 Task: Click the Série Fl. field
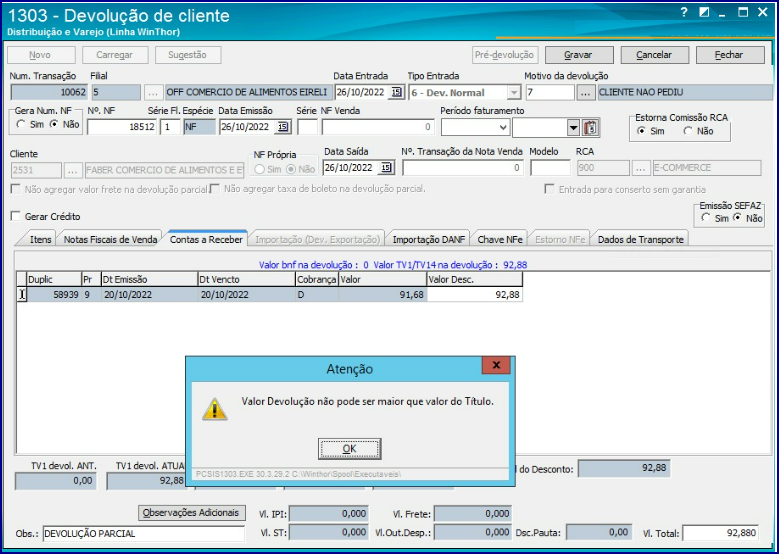pos(170,127)
